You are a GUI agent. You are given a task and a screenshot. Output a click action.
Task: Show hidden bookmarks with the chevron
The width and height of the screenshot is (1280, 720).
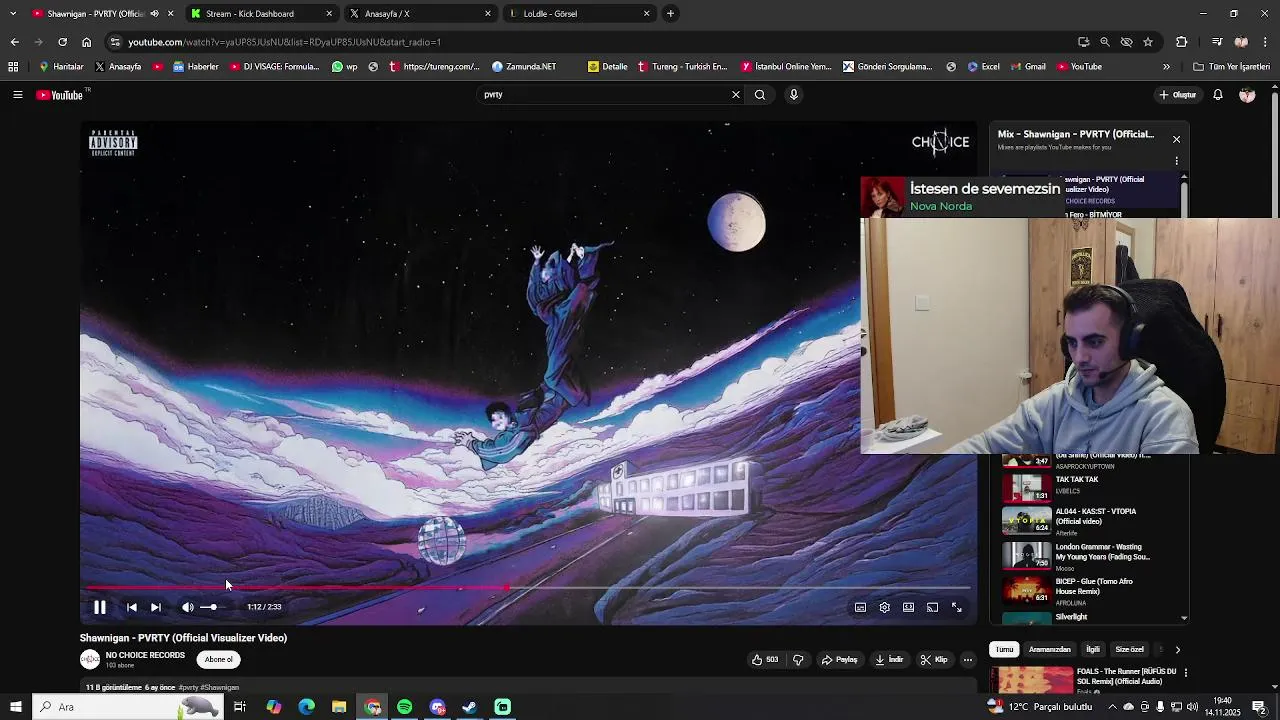tap(1166, 67)
